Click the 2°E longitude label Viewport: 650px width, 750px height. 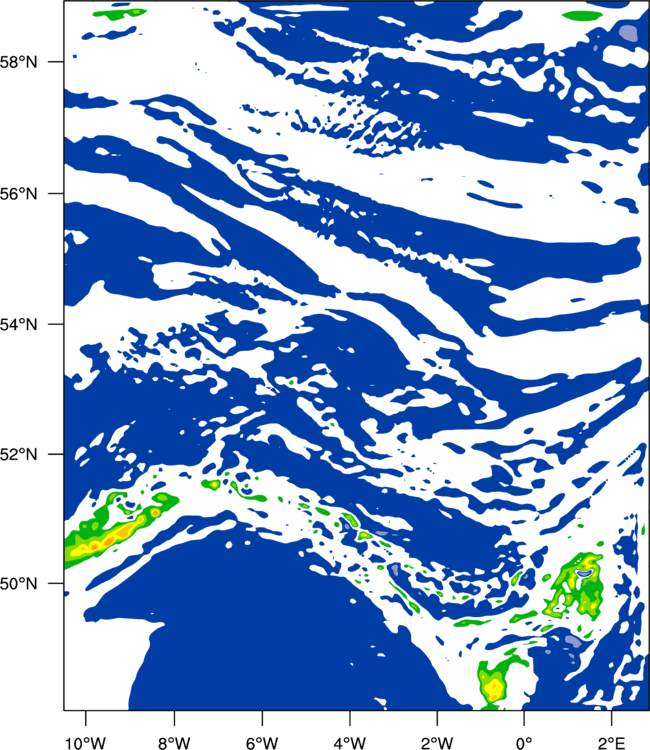point(611,743)
